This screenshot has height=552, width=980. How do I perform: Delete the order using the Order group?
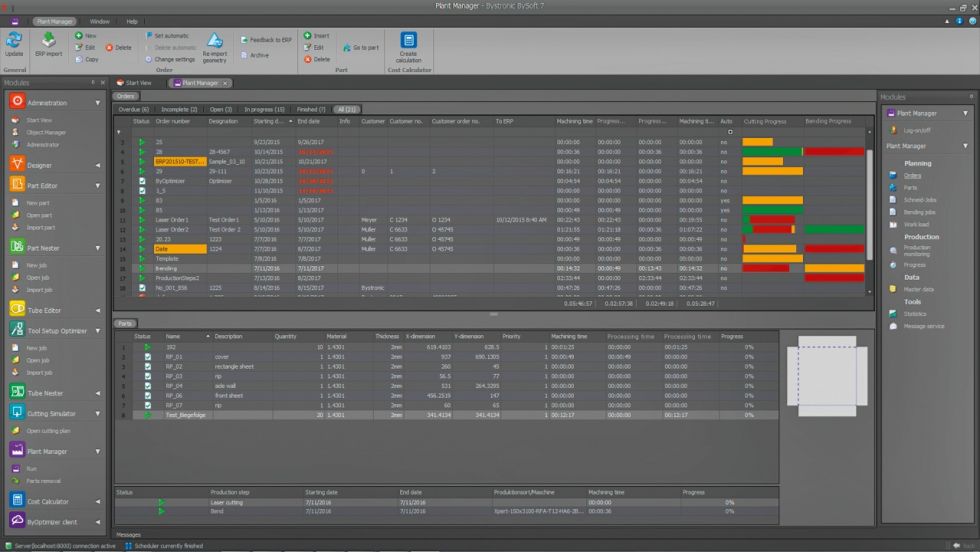click(x=119, y=48)
